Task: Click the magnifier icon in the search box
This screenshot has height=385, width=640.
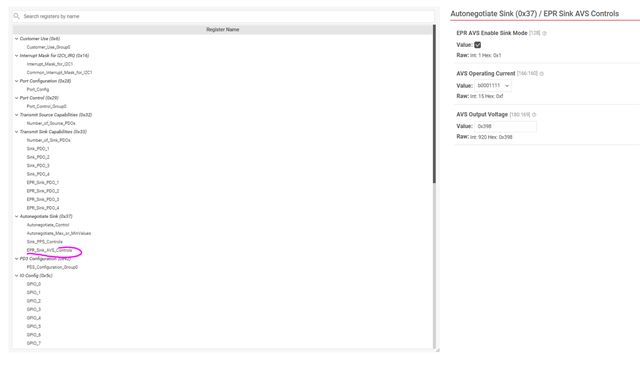Action: point(16,16)
